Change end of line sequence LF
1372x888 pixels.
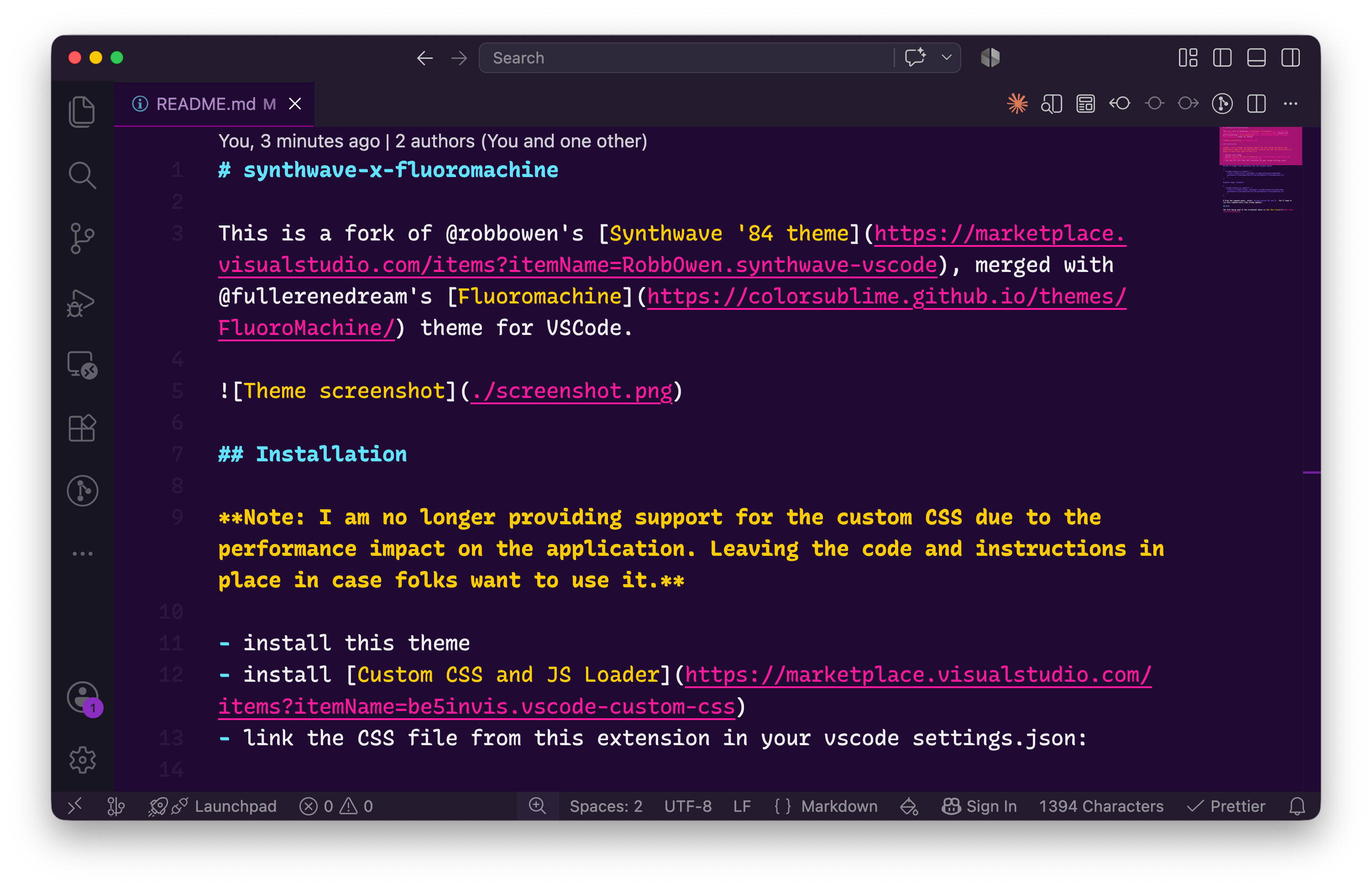(742, 806)
